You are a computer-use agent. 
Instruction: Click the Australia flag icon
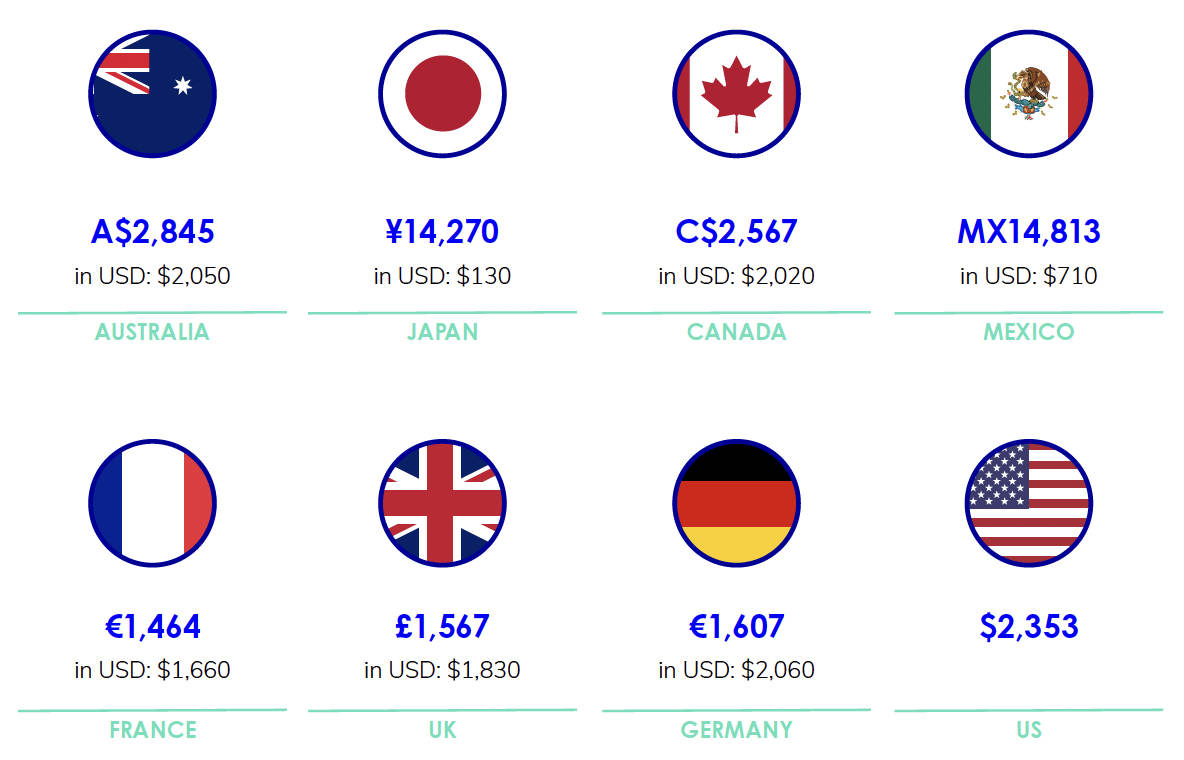(153, 94)
